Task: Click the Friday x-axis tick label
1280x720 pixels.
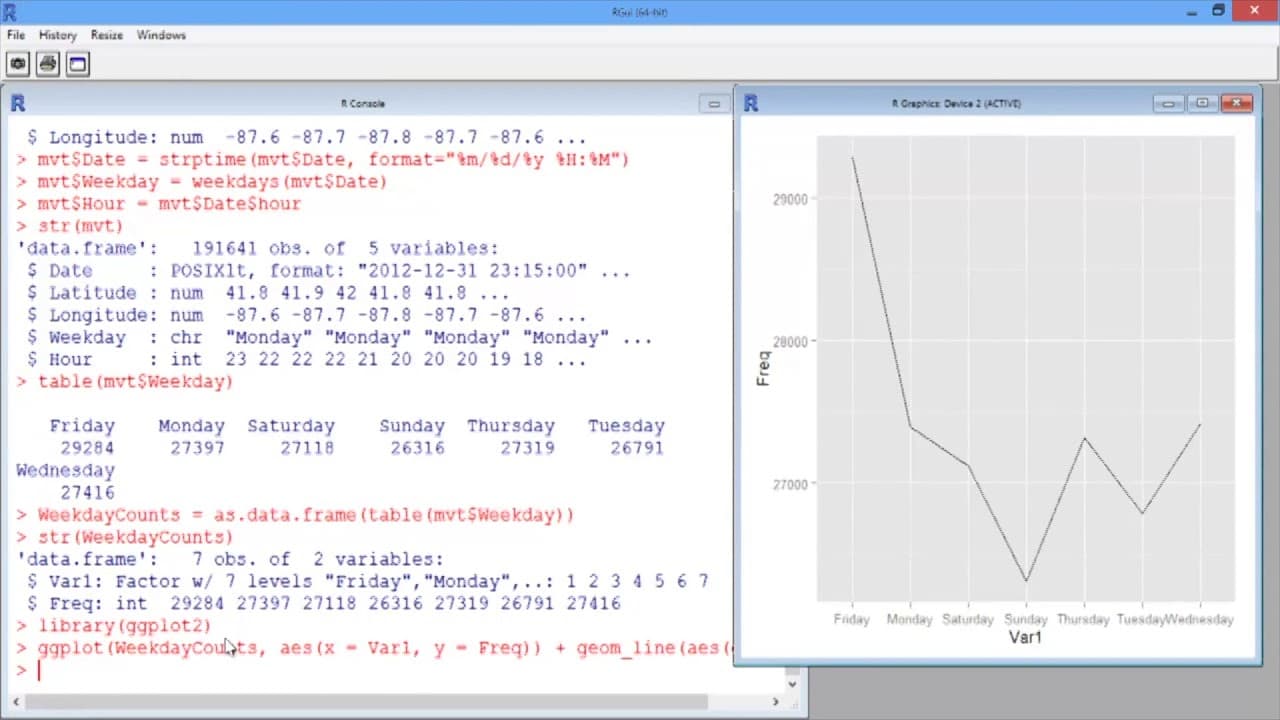Action: point(852,619)
